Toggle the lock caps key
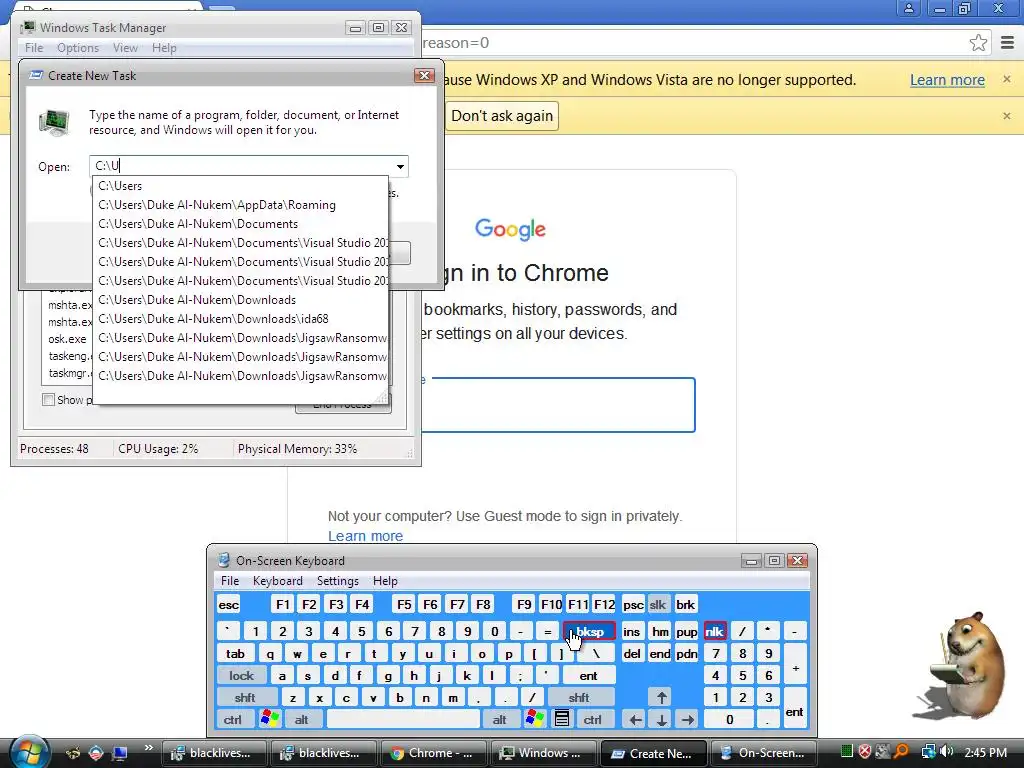Image resolution: width=1024 pixels, height=768 pixels. coord(241,676)
